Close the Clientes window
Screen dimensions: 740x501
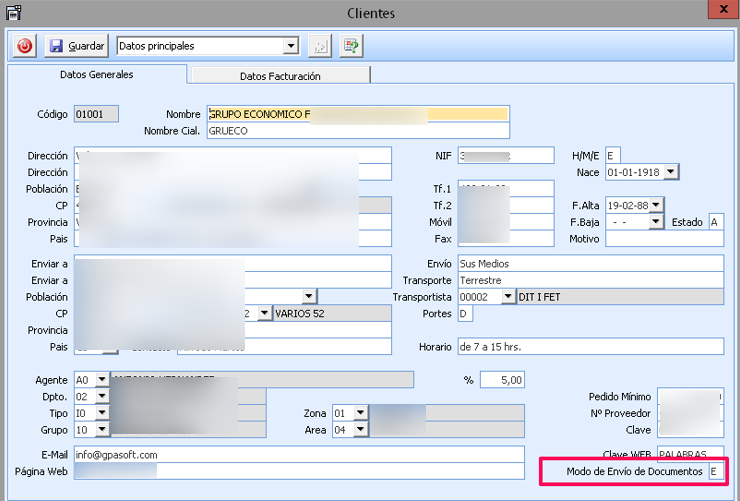[x=722, y=12]
